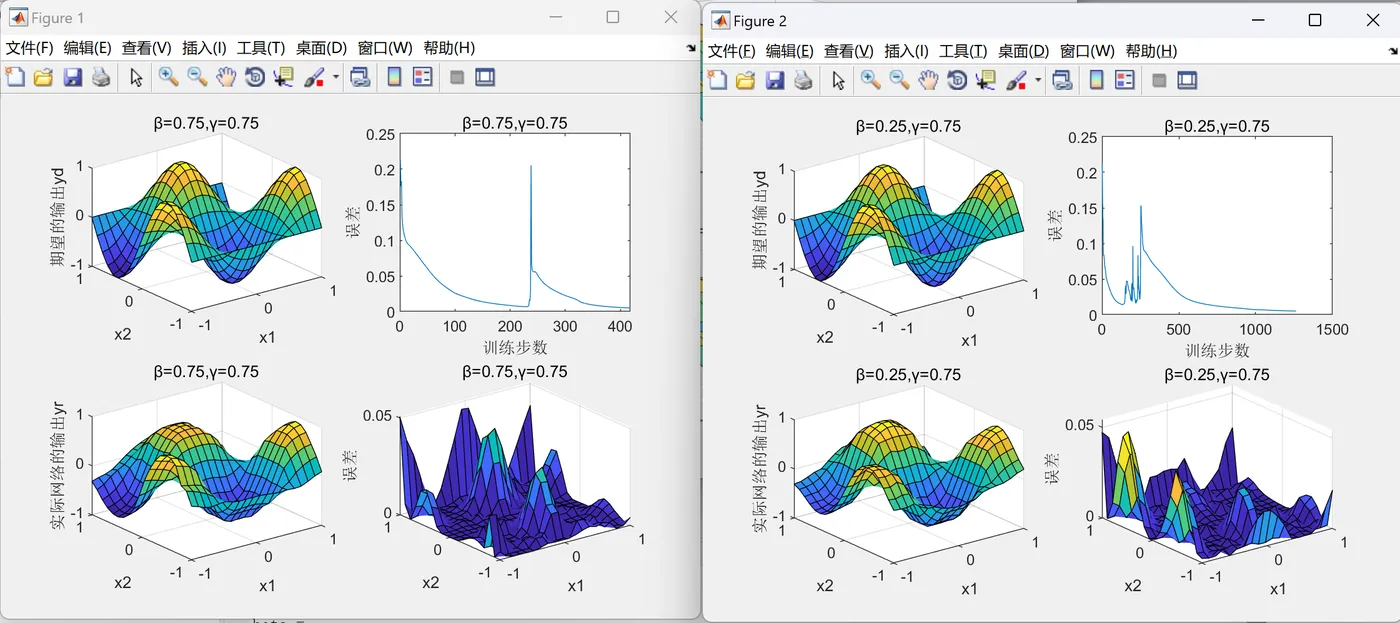Open 文件(F) menu in Figure 1
The width and height of the screenshot is (1400, 623).
click(x=29, y=48)
